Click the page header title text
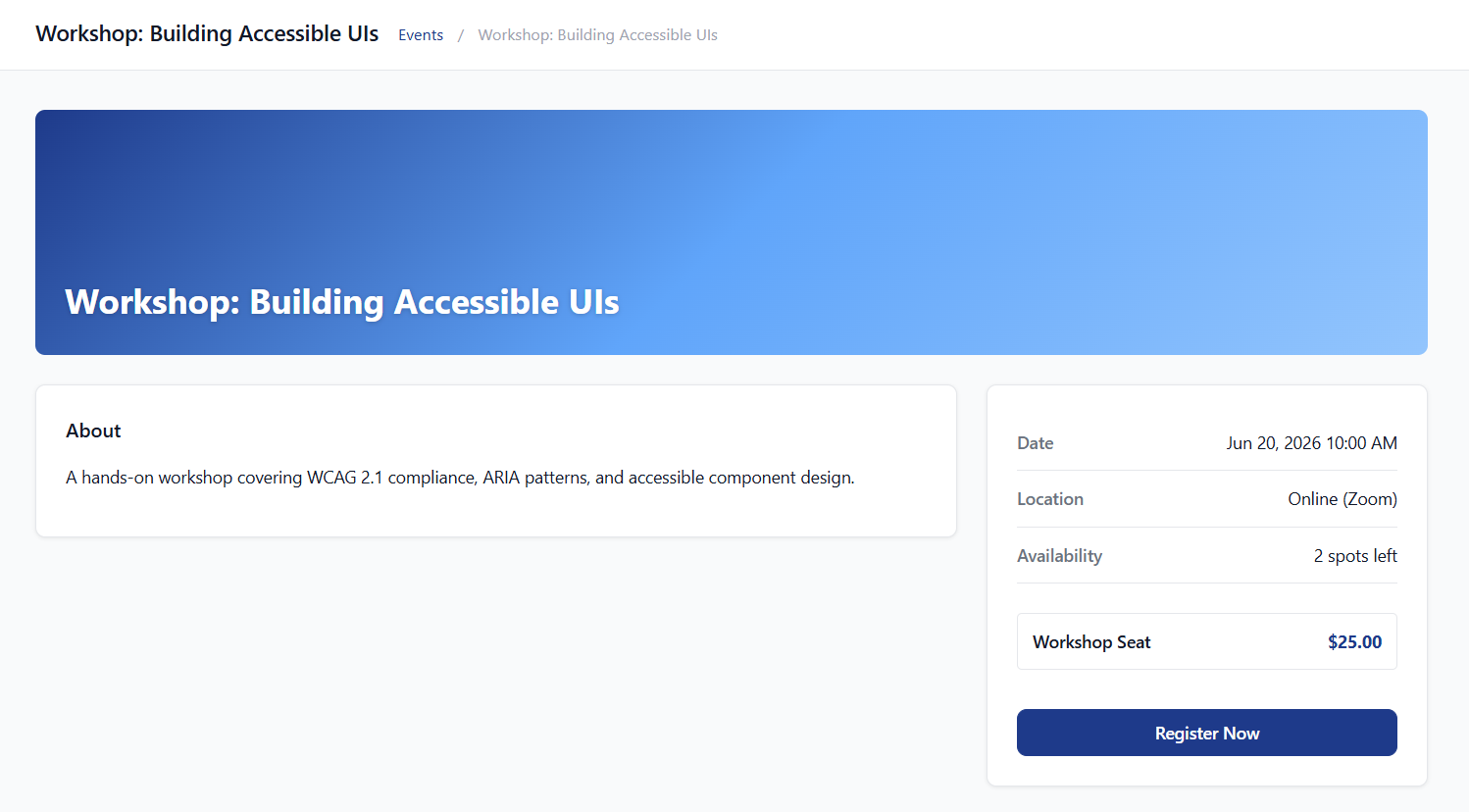 click(x=207, y=33)
